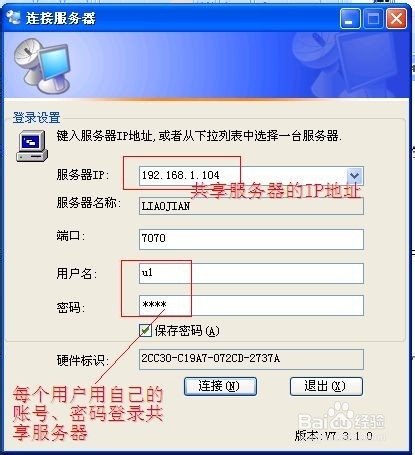Focus the 用户名 field containing u1
415x455 pixels.
click(251, 273)
